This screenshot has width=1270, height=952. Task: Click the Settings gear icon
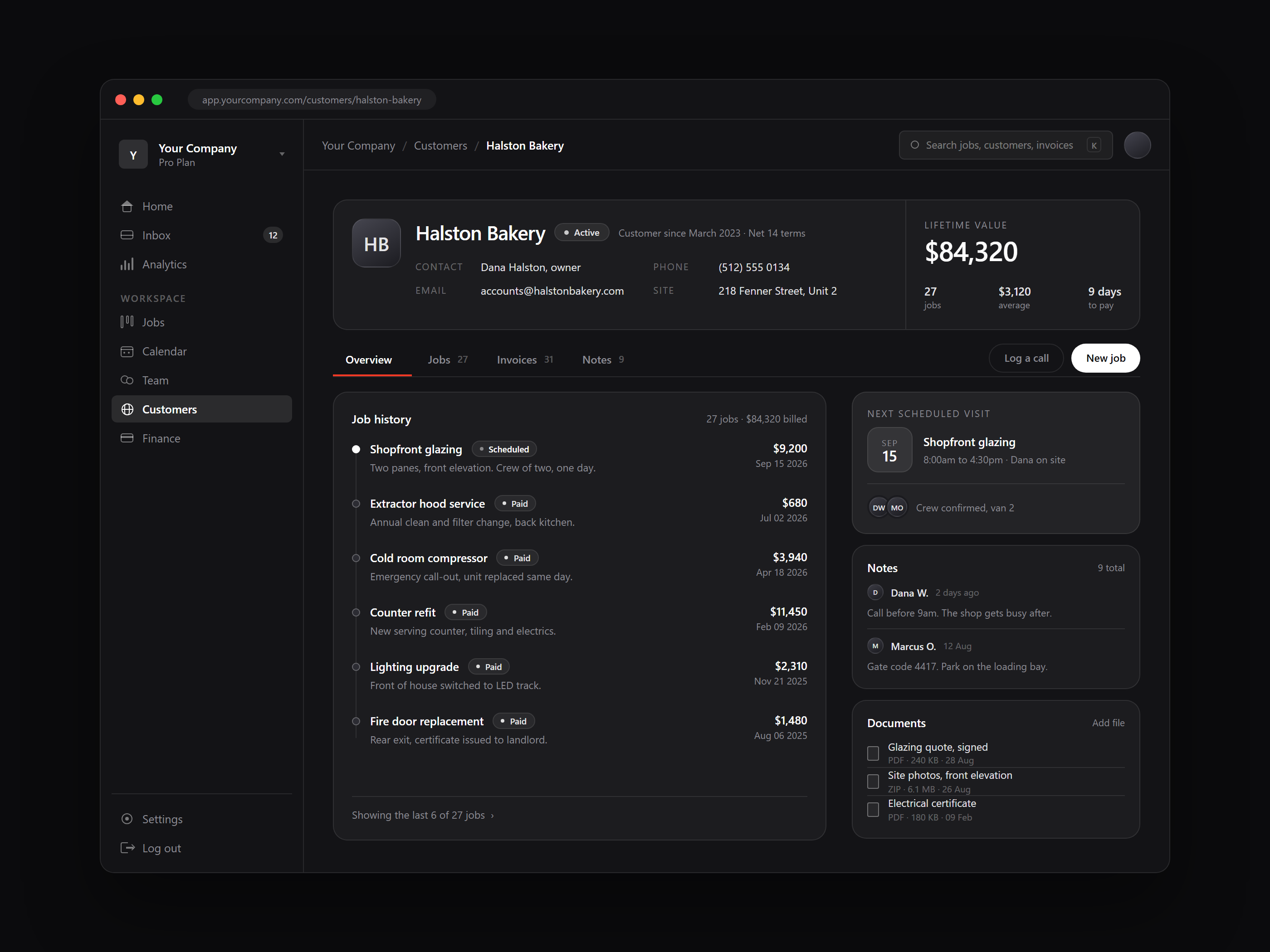tap(127, 819)
